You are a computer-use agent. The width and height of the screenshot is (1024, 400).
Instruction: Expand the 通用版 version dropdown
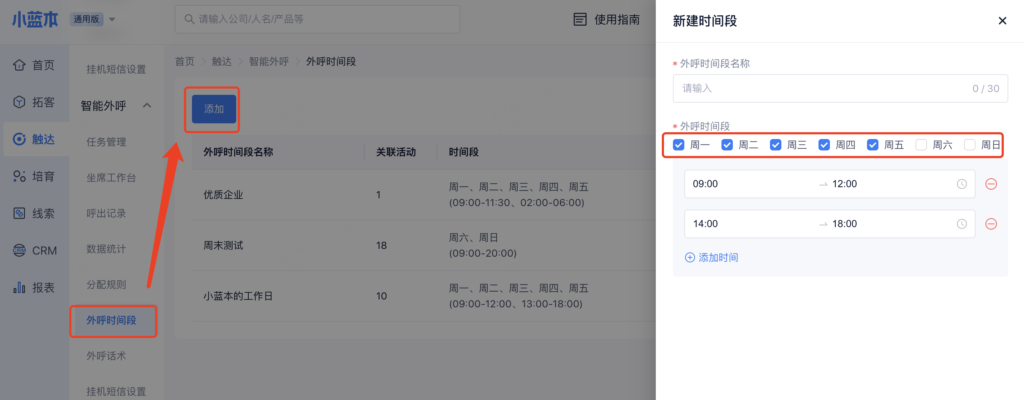tap(111, 19)
